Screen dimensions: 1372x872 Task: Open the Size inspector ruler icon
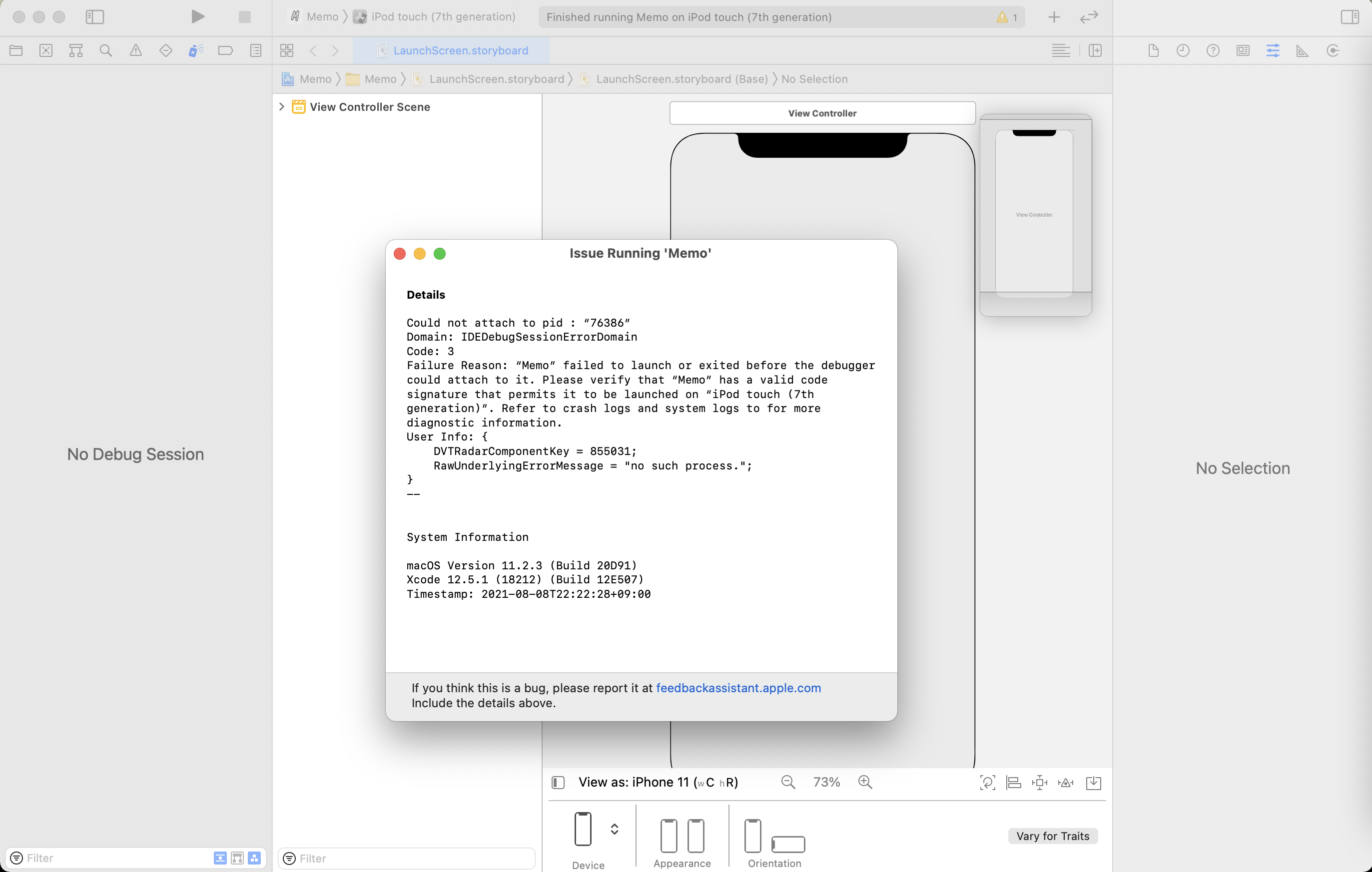(1303, 50)
